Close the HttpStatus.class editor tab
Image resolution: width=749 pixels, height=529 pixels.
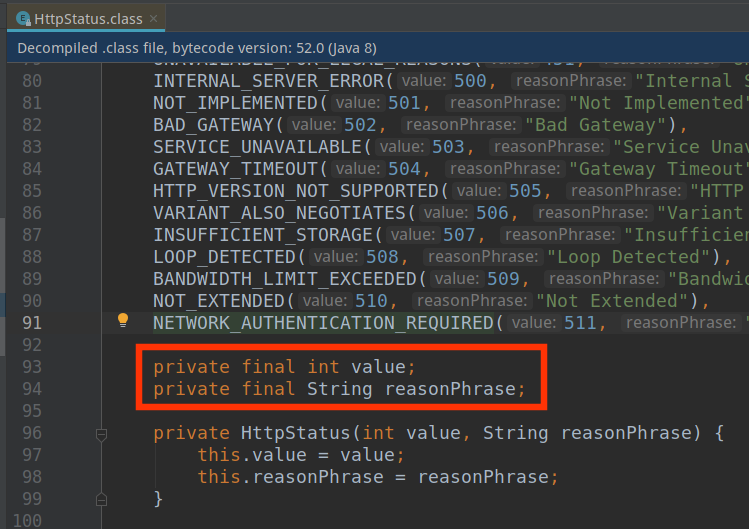(x=153, y=19)
